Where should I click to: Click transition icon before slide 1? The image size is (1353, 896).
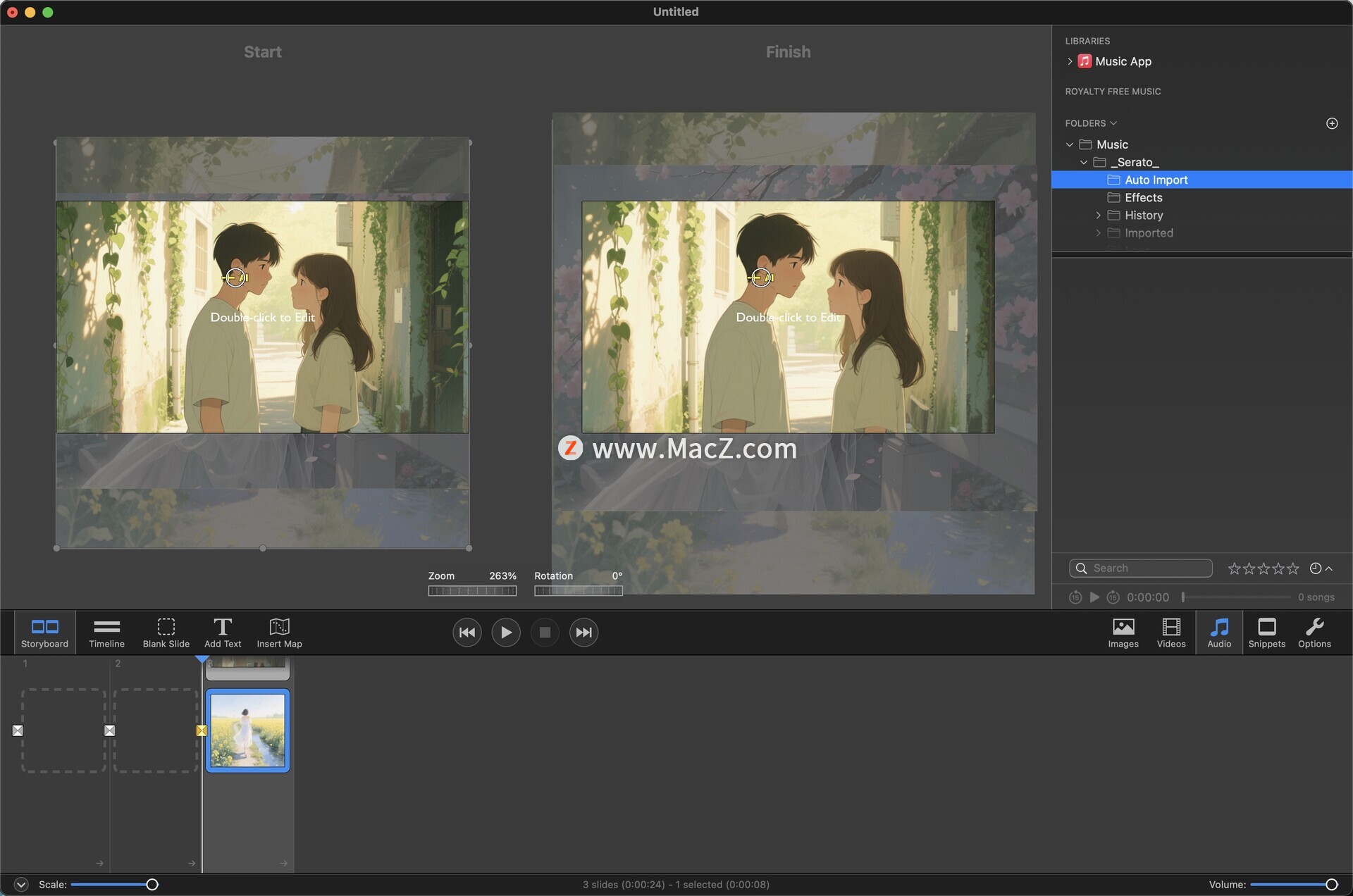click(18, 730)
